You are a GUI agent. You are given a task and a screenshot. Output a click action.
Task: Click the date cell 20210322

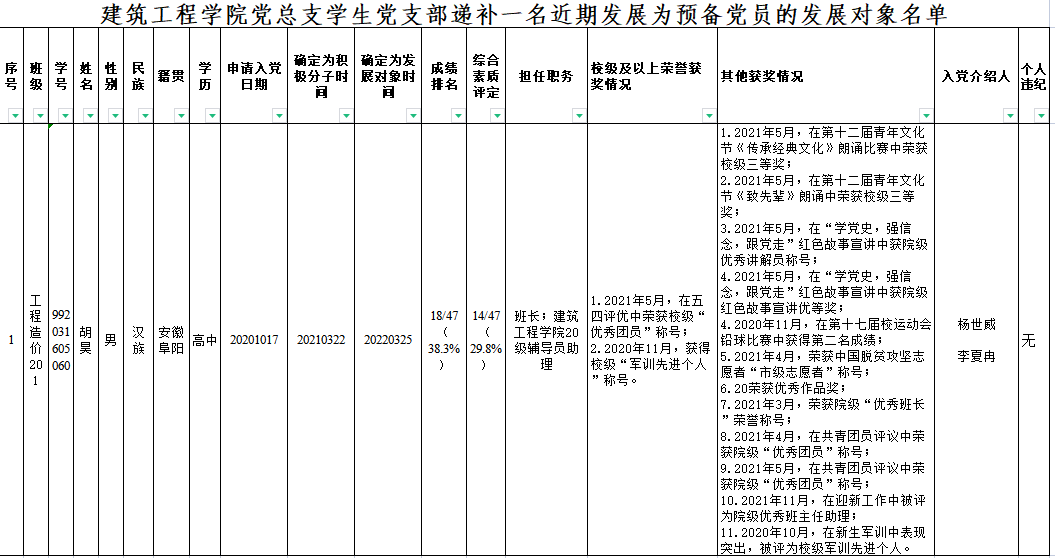click(x=321, y=340)
